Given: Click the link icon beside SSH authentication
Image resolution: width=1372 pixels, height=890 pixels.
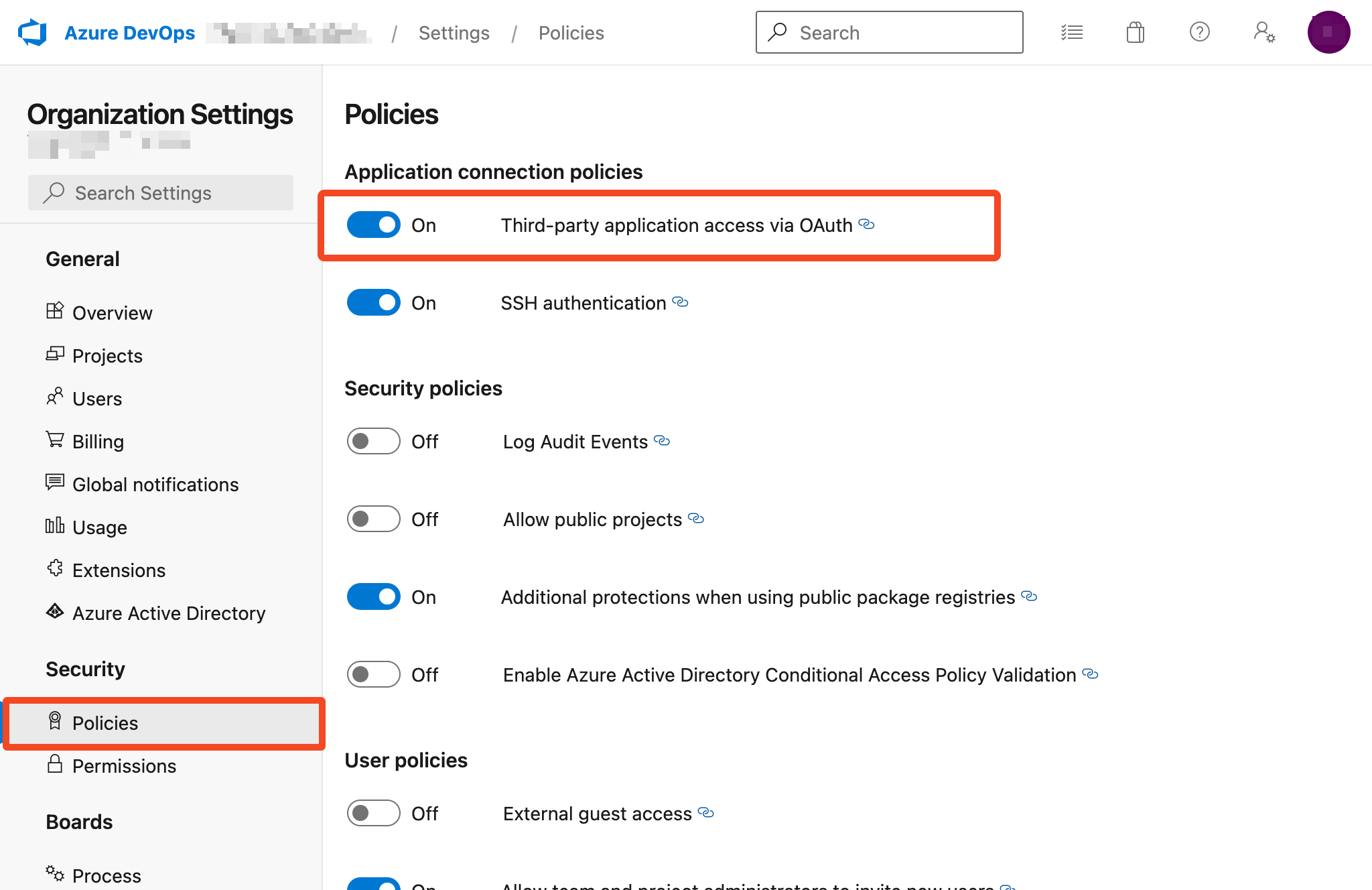Looking at the screenshot, I should (680, 302).
